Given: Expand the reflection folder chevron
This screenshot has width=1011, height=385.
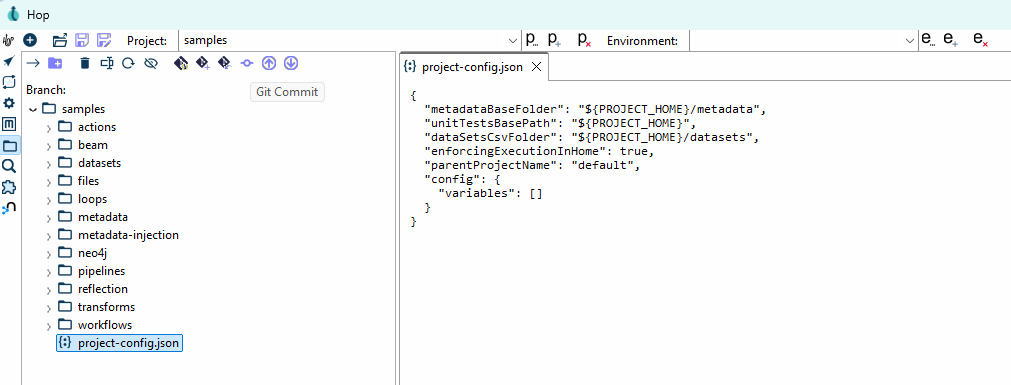Looking at the screenshot, I should pyautogui.click(x=48, y=290).
